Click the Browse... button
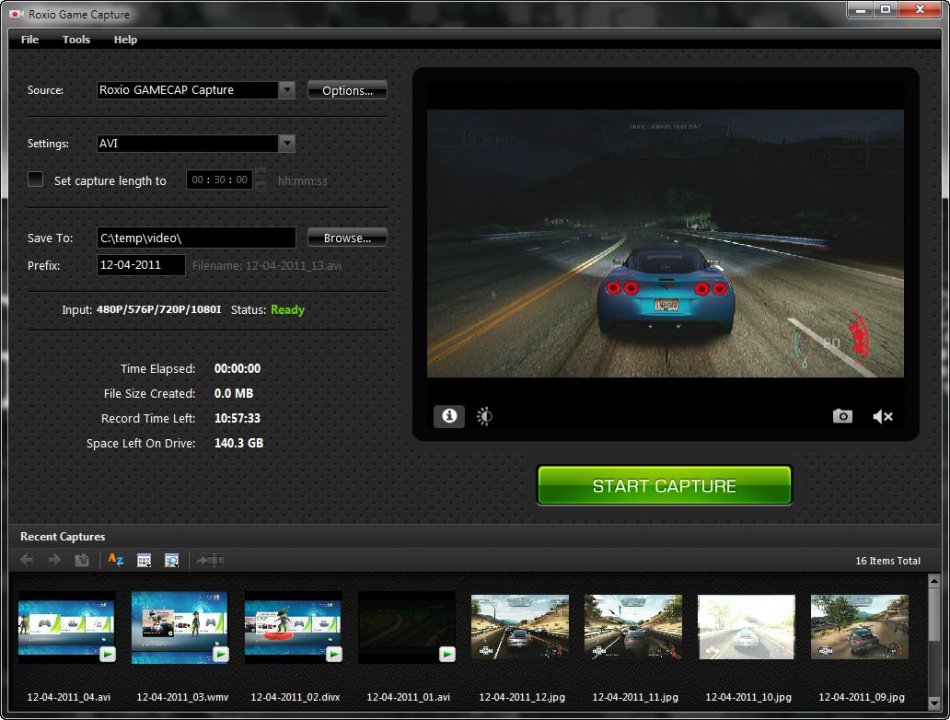The image size is (950, 720). tap(347, 238)
